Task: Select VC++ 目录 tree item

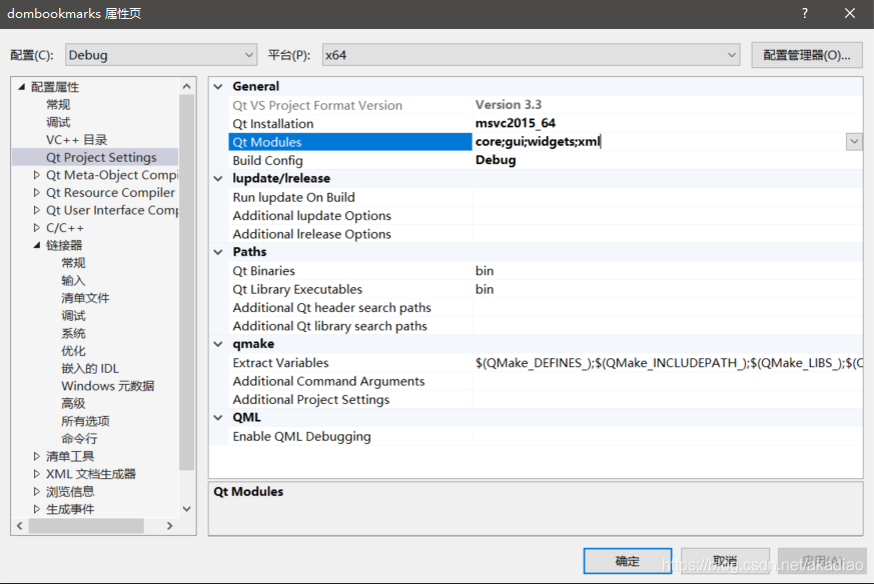Action: (x=76, y=140)
